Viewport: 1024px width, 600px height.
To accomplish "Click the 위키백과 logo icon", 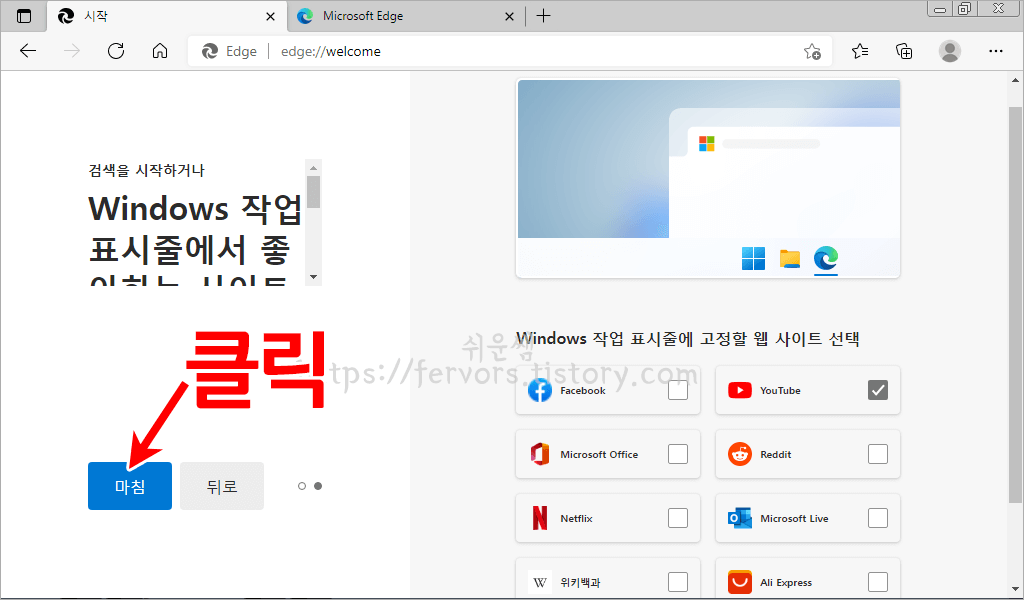I will (x=539, y=582).
